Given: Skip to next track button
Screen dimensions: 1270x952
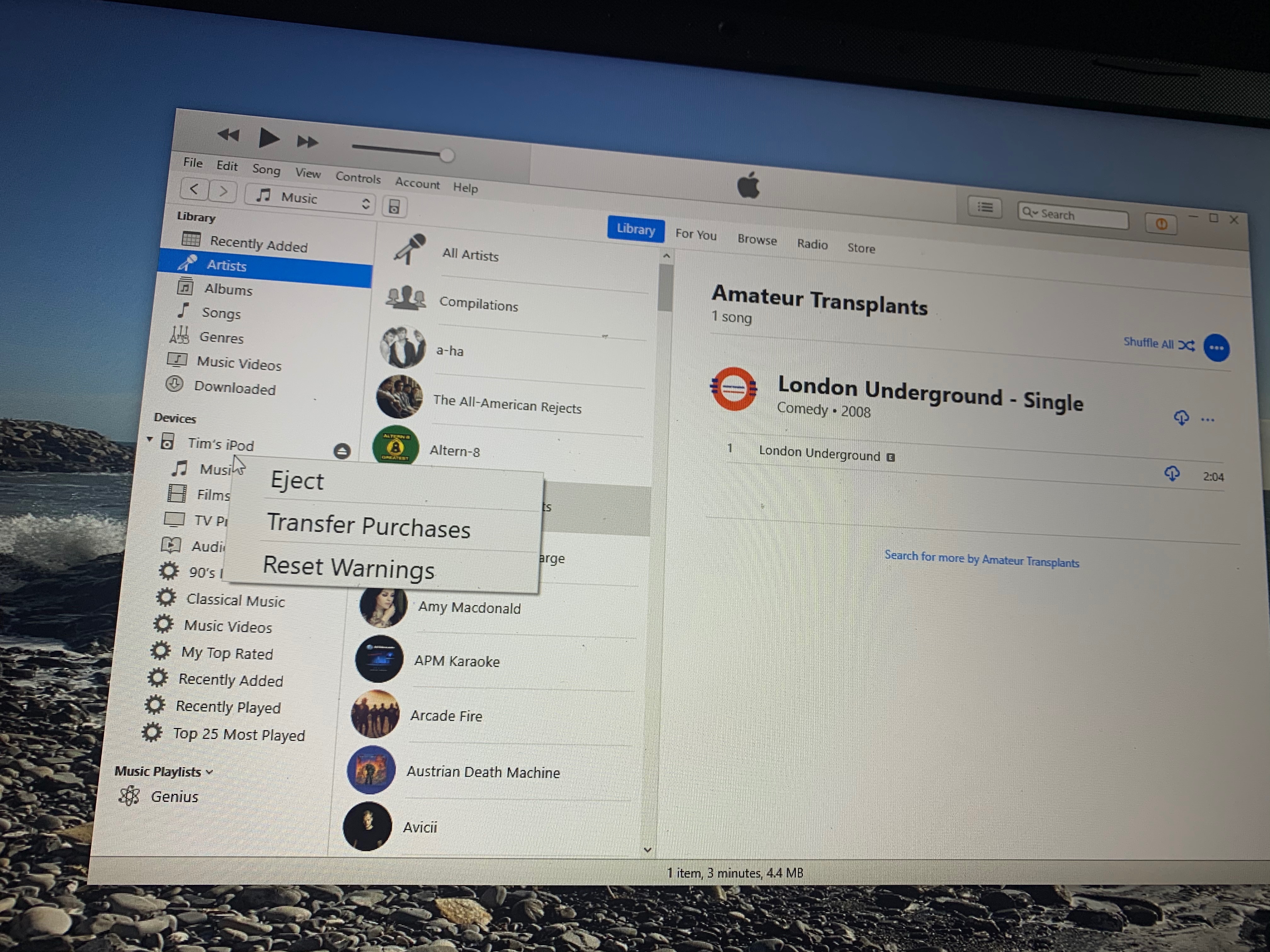Looking at the screenshot, I should pos(307,142).
